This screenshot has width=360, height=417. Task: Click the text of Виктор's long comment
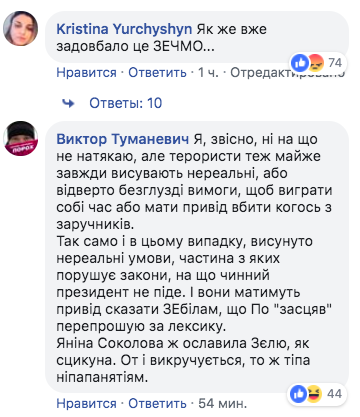coord(194,258)
